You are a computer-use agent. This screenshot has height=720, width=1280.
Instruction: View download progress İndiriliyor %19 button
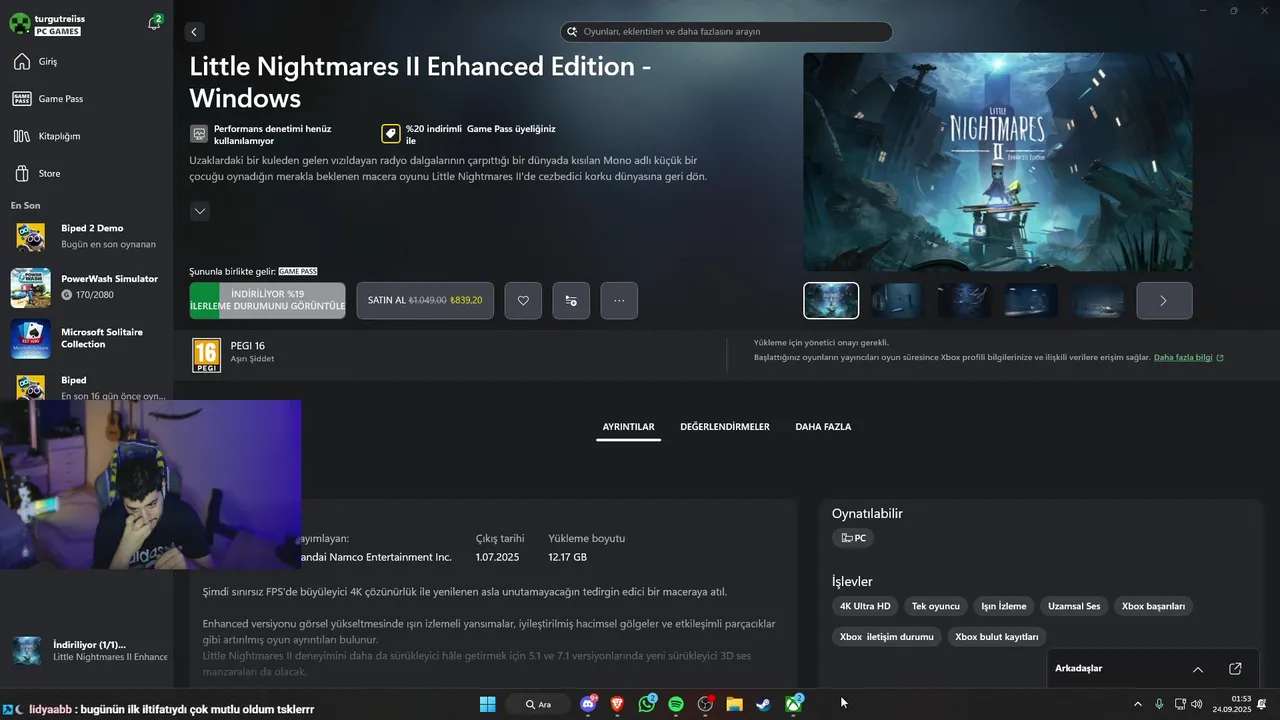pos(267,300)
